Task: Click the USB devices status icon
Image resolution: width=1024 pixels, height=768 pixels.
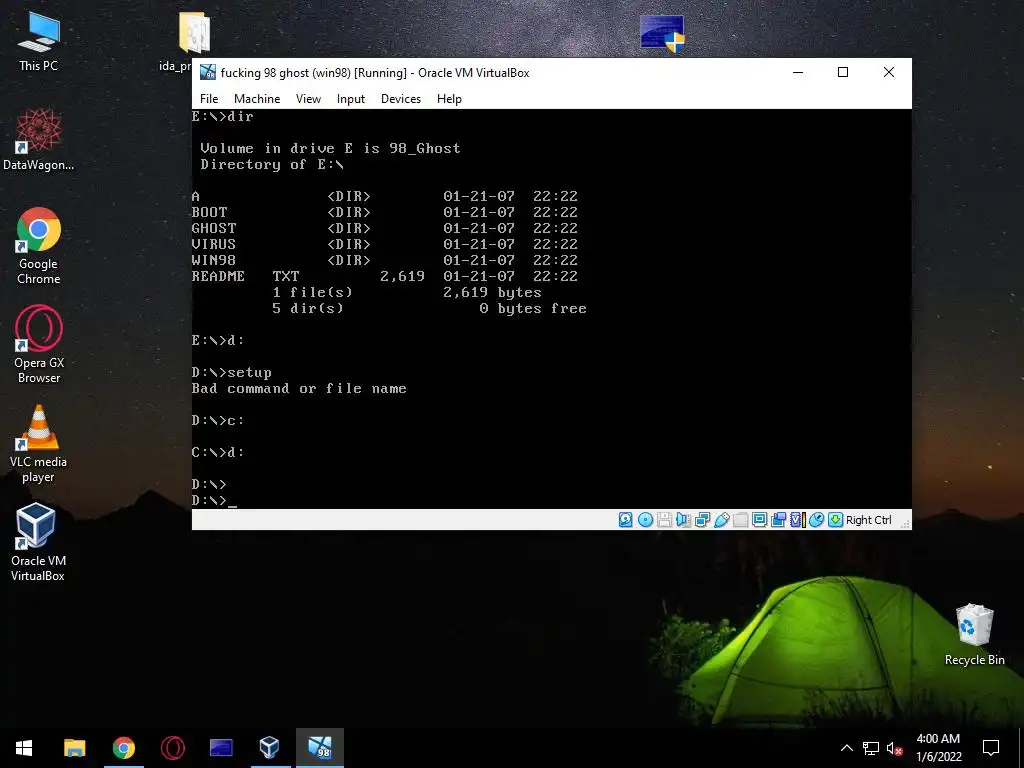Action: tap(722, 520)
